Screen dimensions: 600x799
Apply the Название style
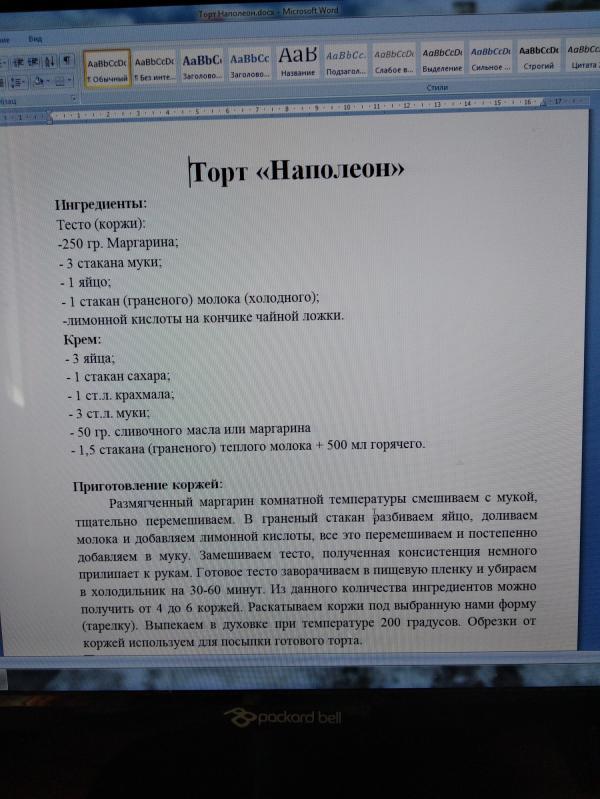coord(298,63)
